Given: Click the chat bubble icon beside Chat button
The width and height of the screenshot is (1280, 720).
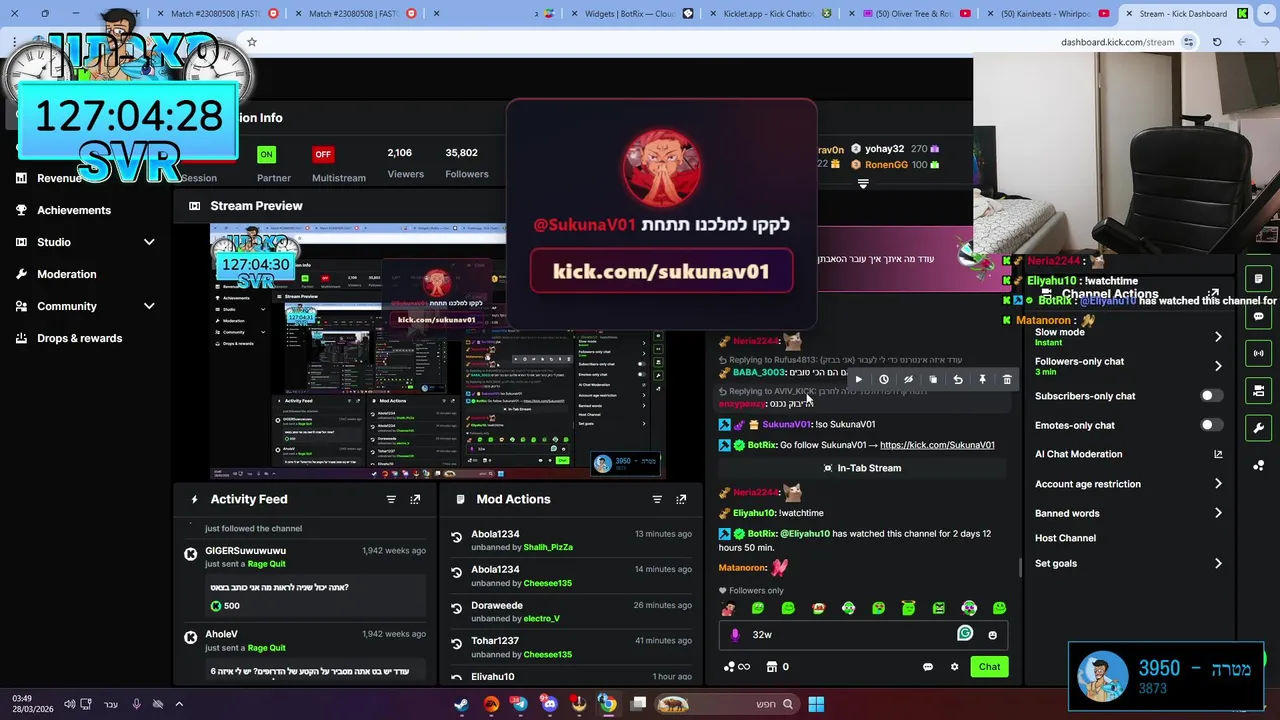Looking at the screenshot, I should coord(927,667).
